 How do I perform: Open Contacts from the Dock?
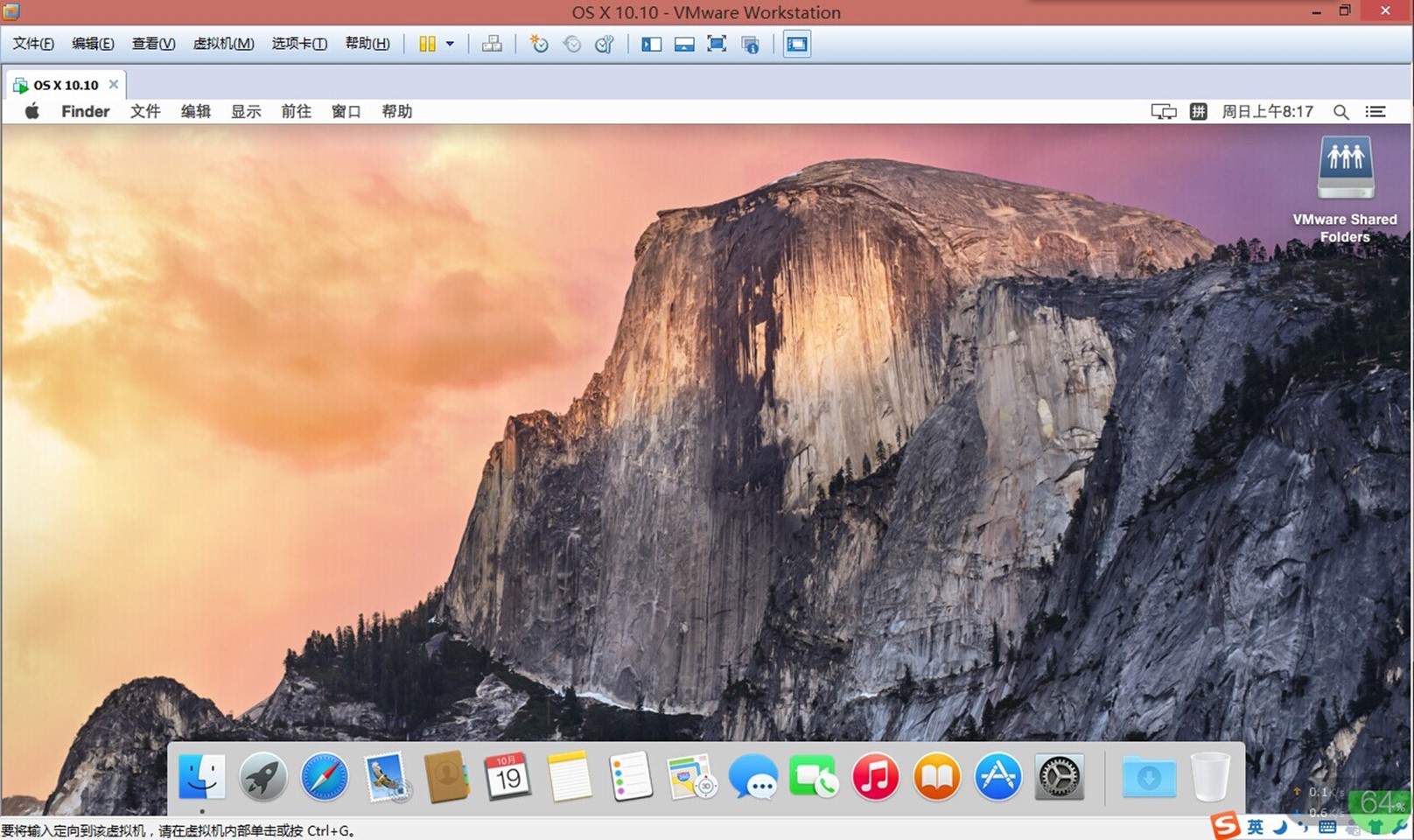click(x=446, y=776)
